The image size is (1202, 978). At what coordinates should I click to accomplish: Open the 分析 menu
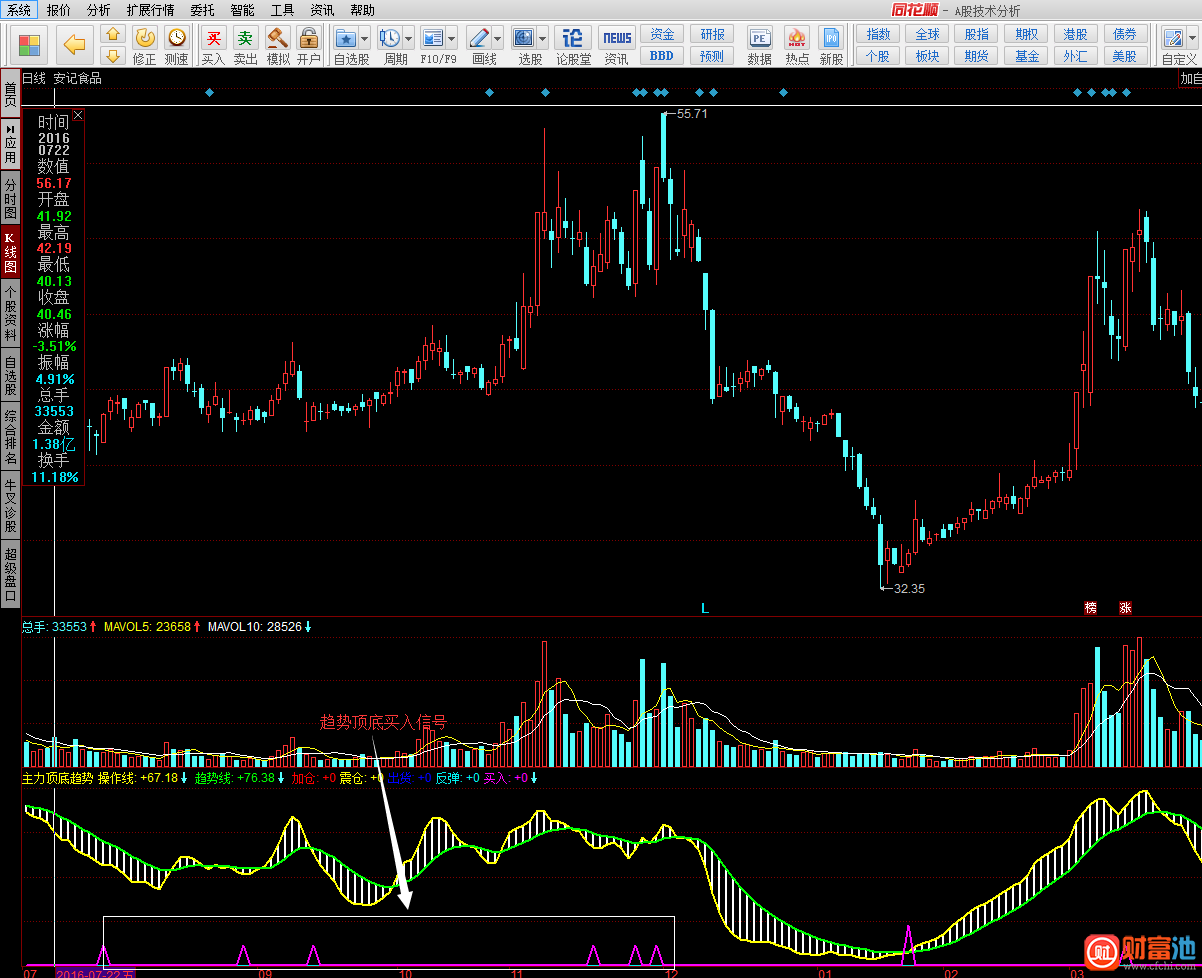click(x=99, y=10)
